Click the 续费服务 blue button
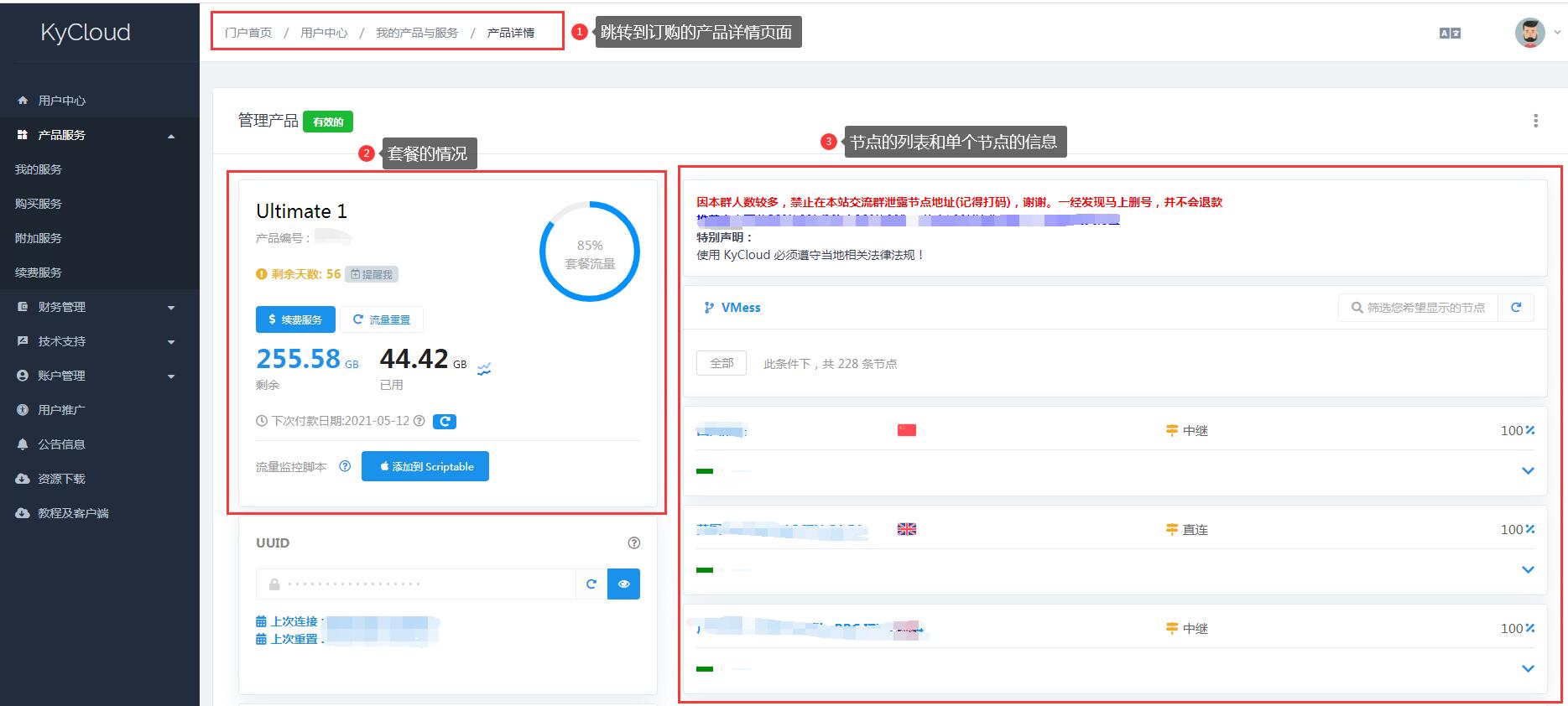Screen dimensions: 1568x706 295,319
